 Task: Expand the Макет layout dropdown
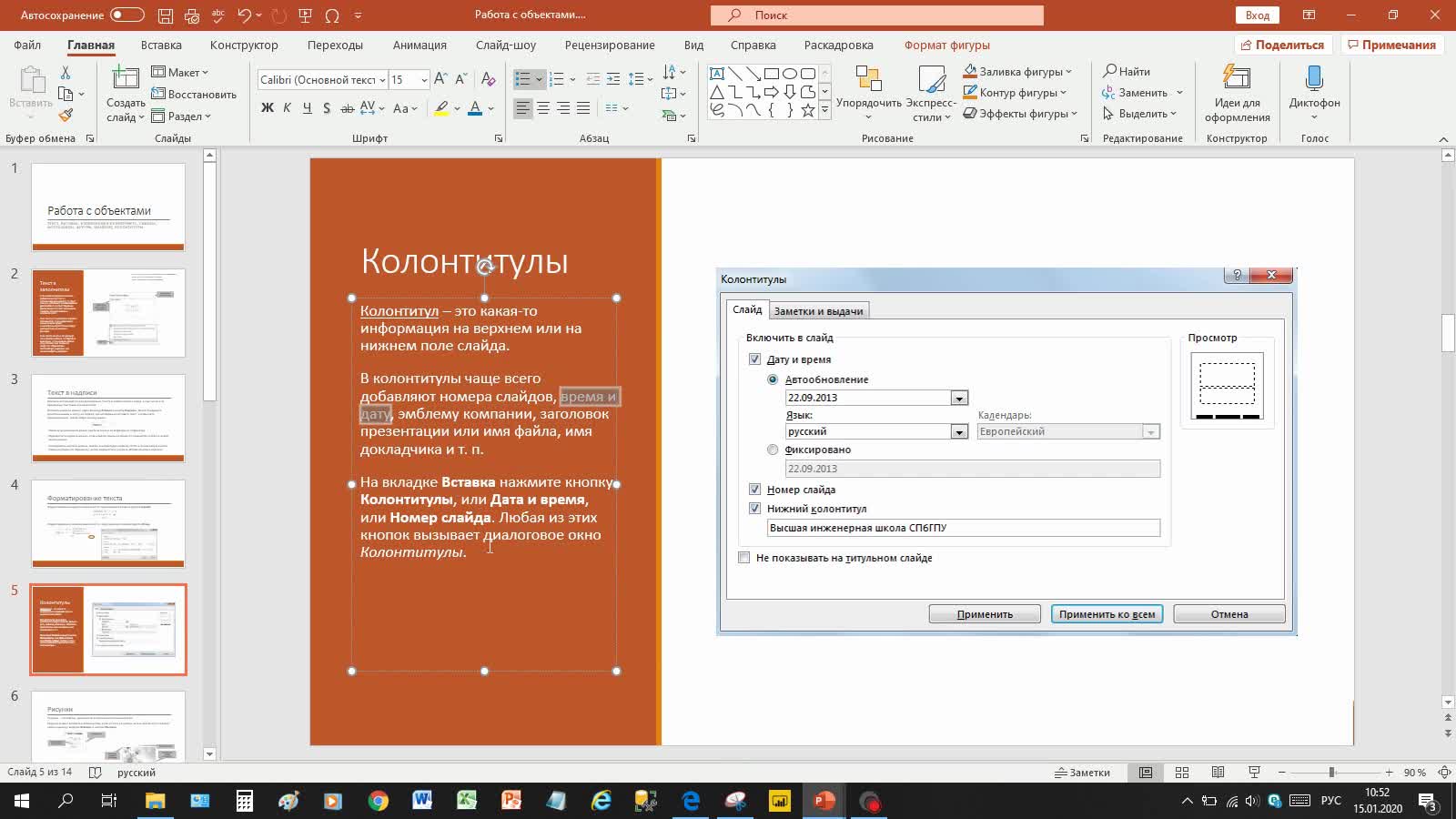pyautogui.click(x=180, y=72)
